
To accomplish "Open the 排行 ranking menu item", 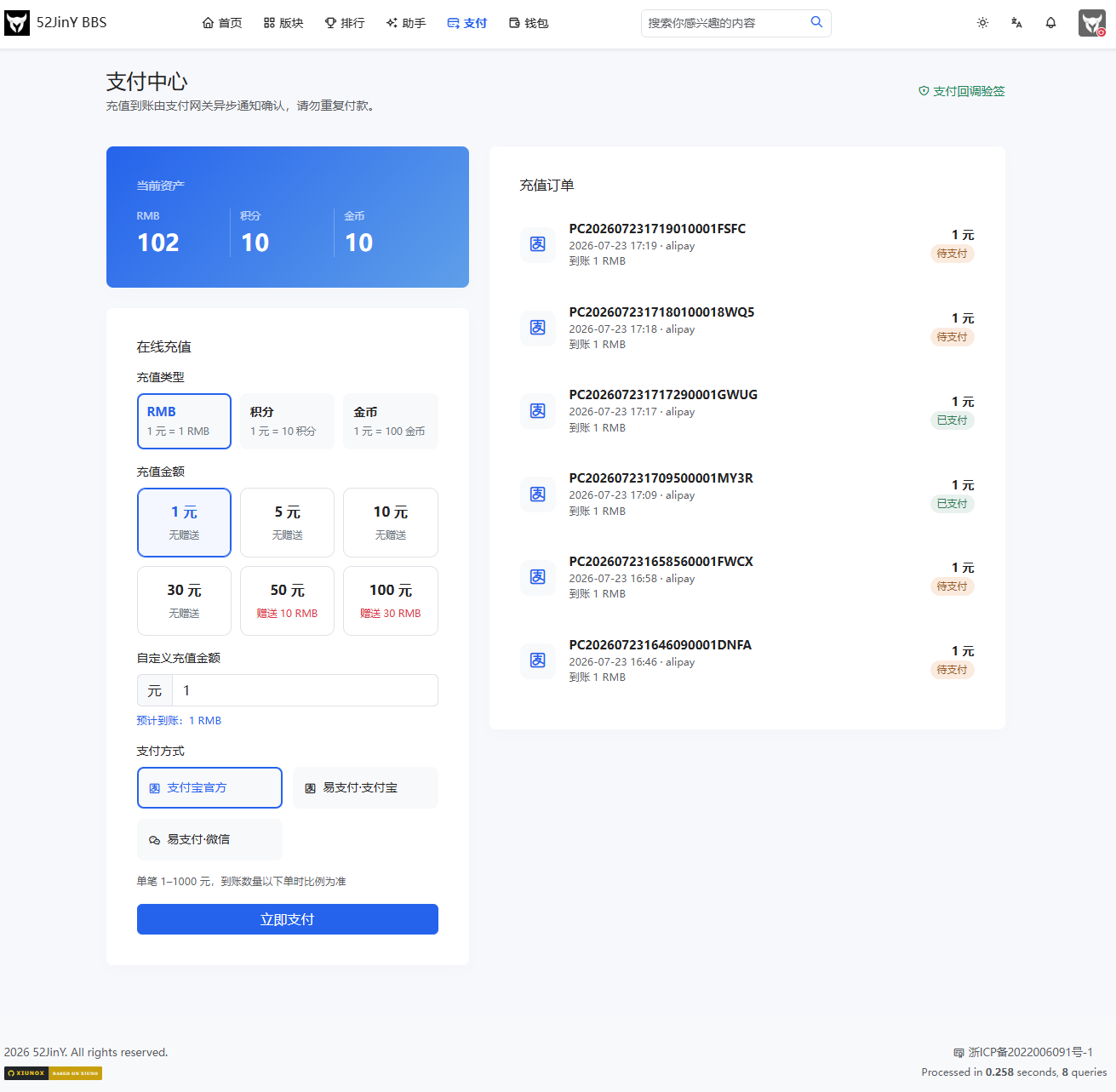I will [x=345, y=23].
